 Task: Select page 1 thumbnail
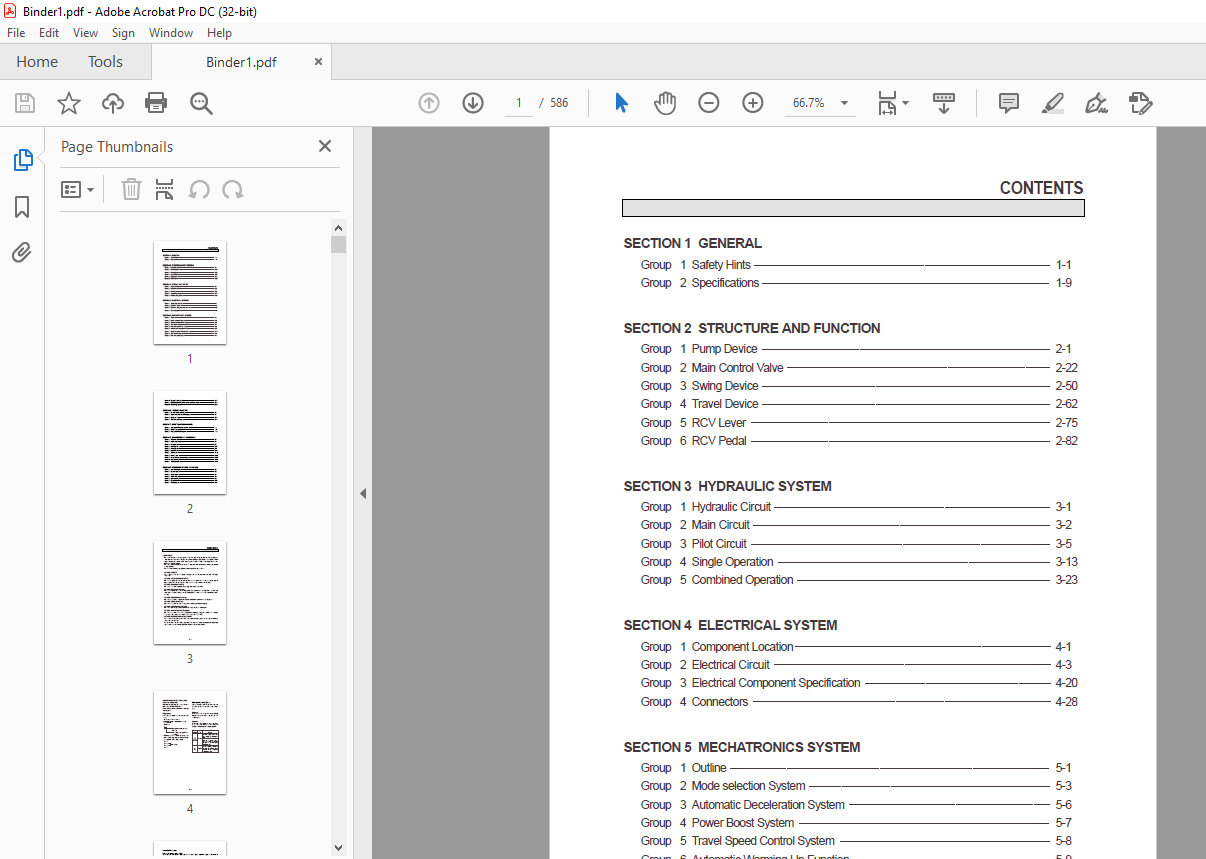190,292
